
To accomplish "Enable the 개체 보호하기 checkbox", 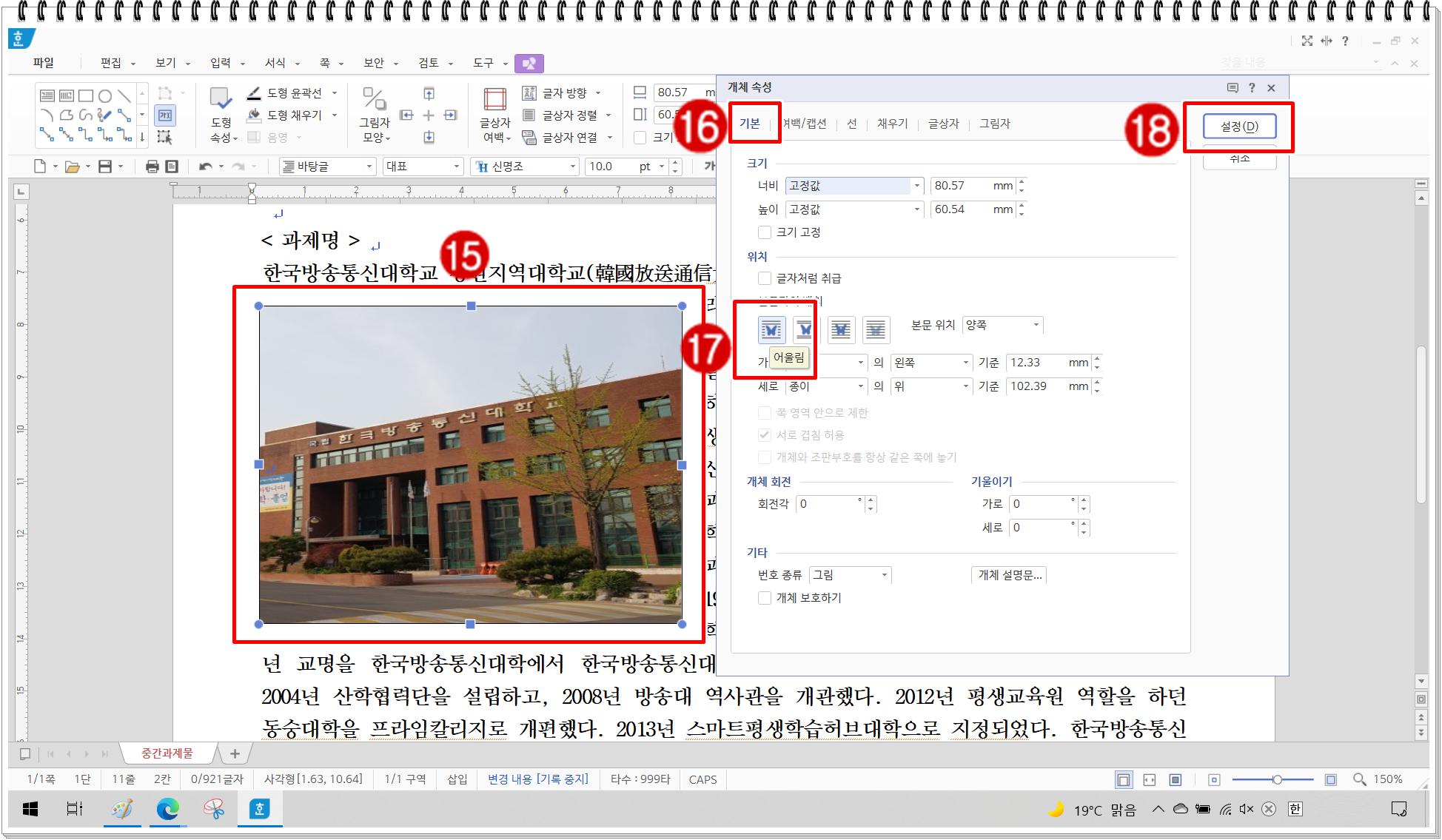I will [765, 598].
